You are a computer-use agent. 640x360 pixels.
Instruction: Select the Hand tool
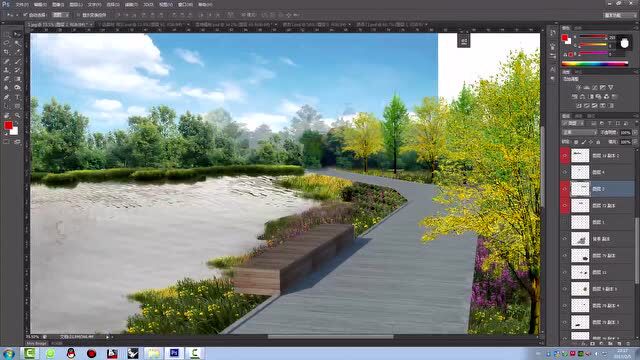[7, 115]
